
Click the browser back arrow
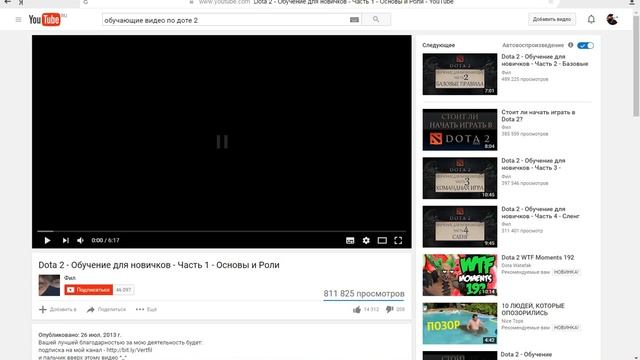[x=7, y=2]
